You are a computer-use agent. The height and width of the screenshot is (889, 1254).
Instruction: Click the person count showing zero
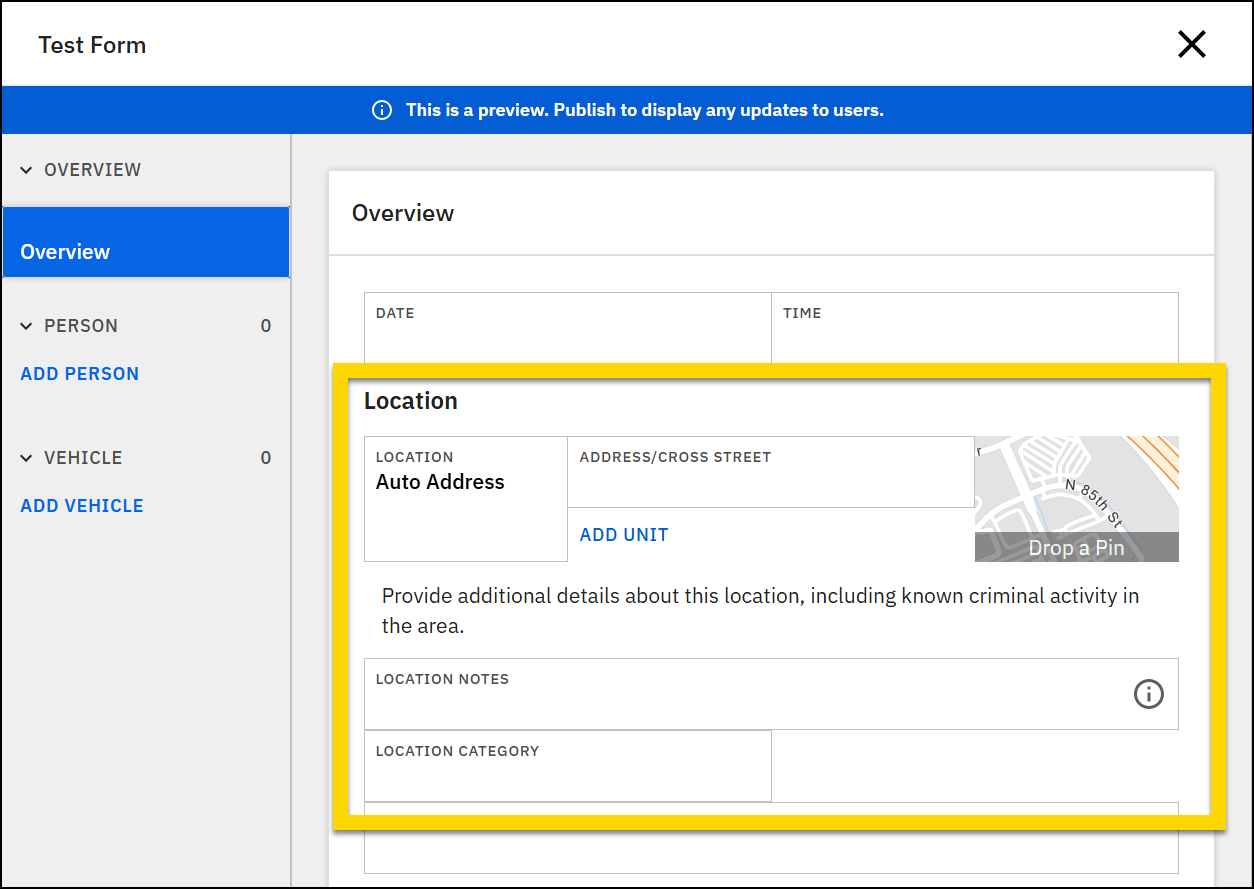(x=265, y=325)
